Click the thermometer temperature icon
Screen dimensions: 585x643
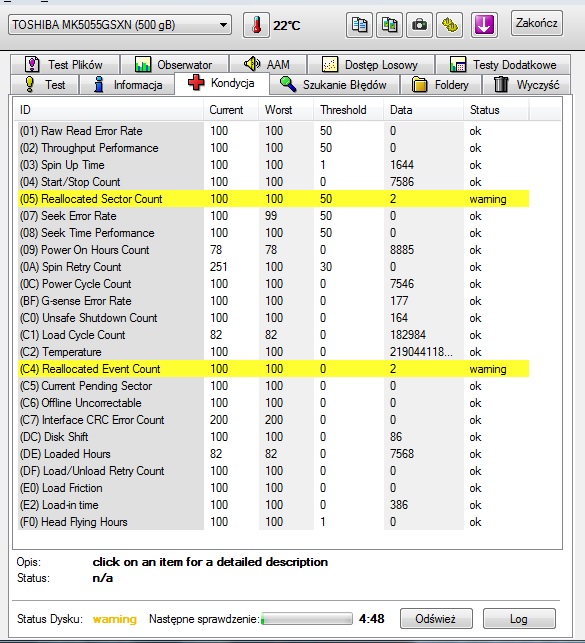pyautogui.click(x=256, y=25)
